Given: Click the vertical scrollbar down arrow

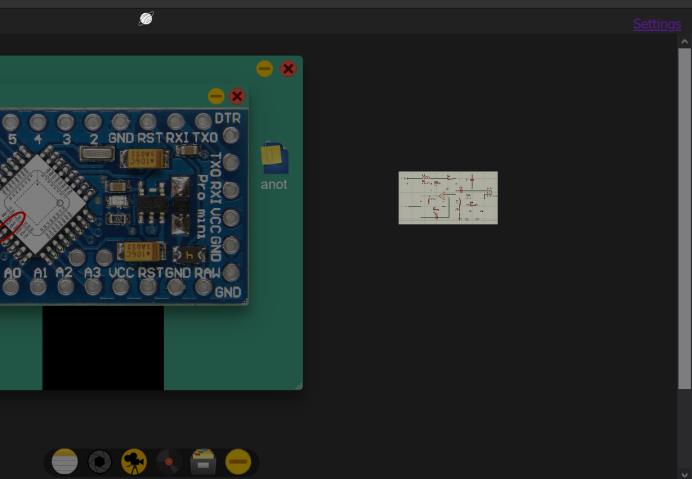Looking at the screenshot, I should (x=684, y=475).
